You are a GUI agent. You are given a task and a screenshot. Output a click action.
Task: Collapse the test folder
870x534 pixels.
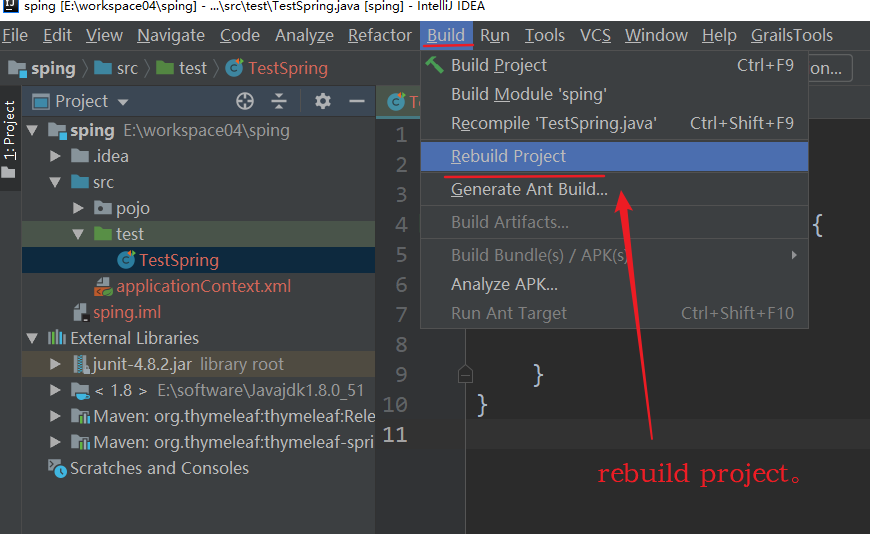(x=78, y=234)
